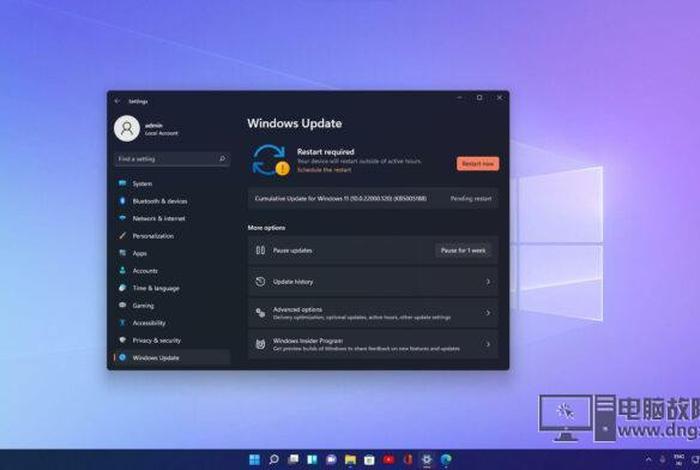This screenshot has width=700, height=470.
Task: Click the Privacy & security shield icon
Action: click(122, 340)
